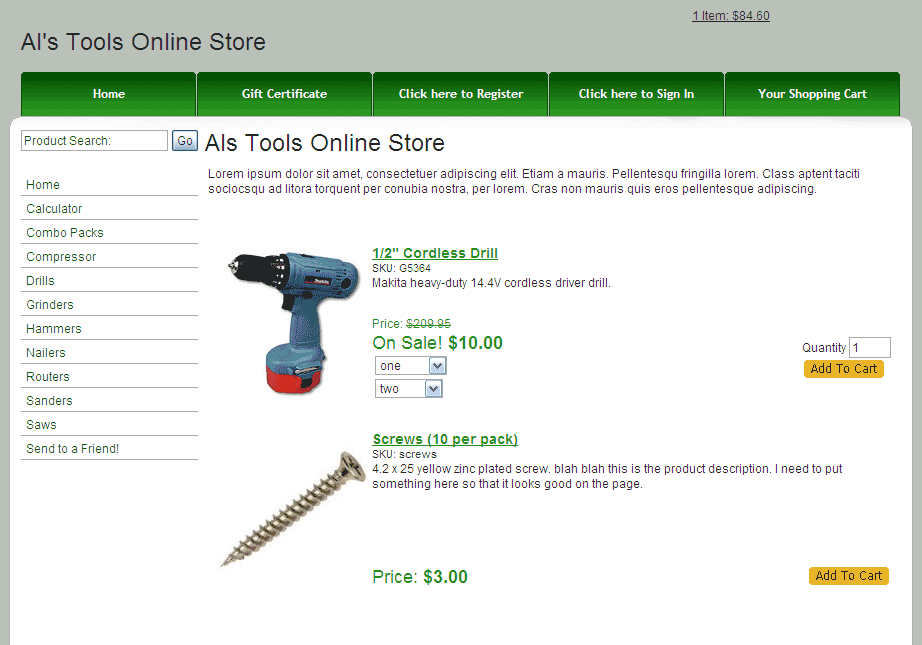The width and height of the screenshot is (922, 645).
Task: View the 1 Item: $84.60 cart summary
Action: 731,16
